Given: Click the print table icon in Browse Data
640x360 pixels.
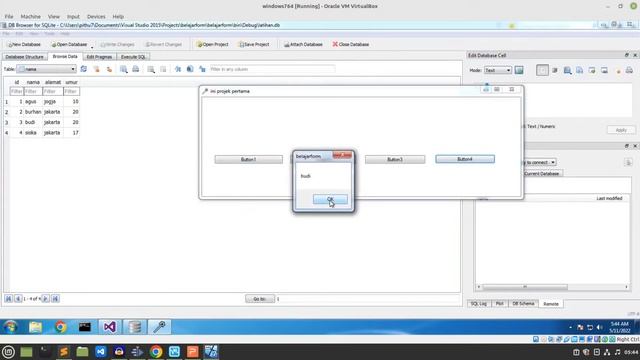Looking at the screenshot, I should 136,69.
